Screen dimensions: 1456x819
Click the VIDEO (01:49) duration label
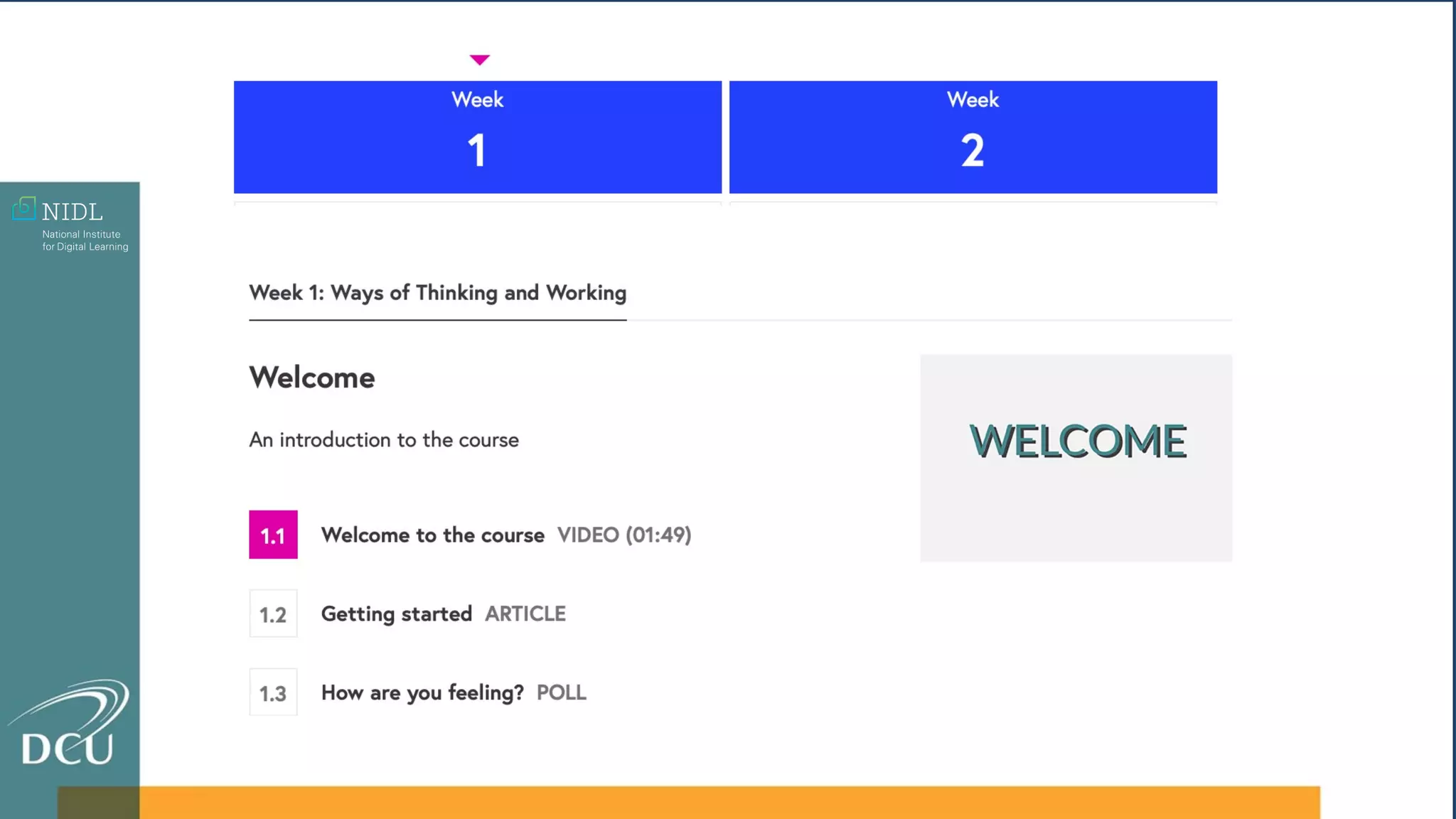pos(624,535)
